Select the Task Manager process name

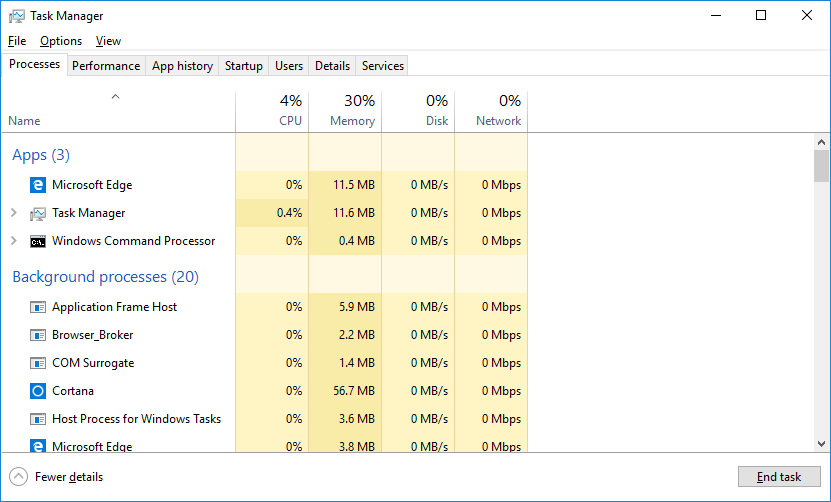pos(89,213)
